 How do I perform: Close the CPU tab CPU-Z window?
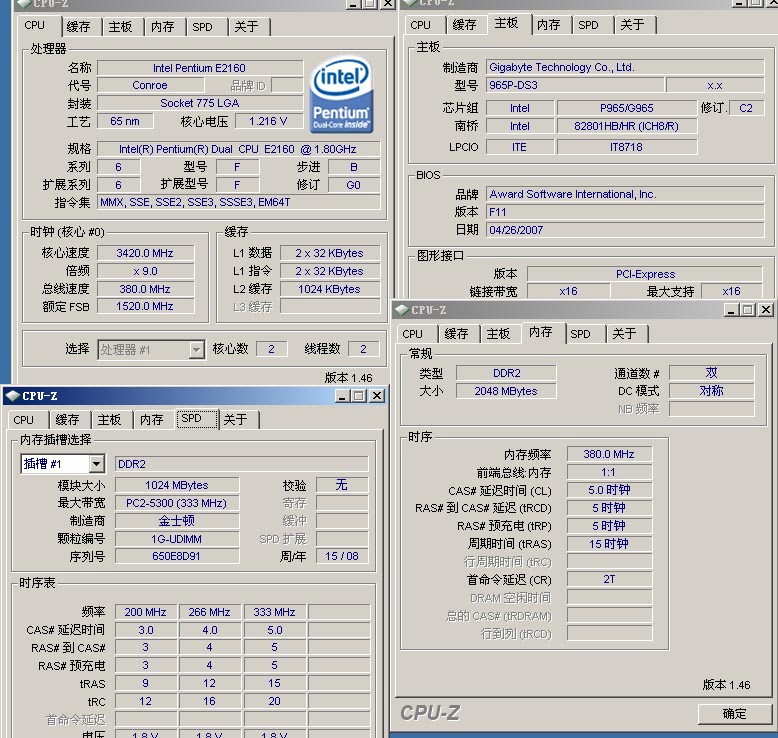[388, 4]
